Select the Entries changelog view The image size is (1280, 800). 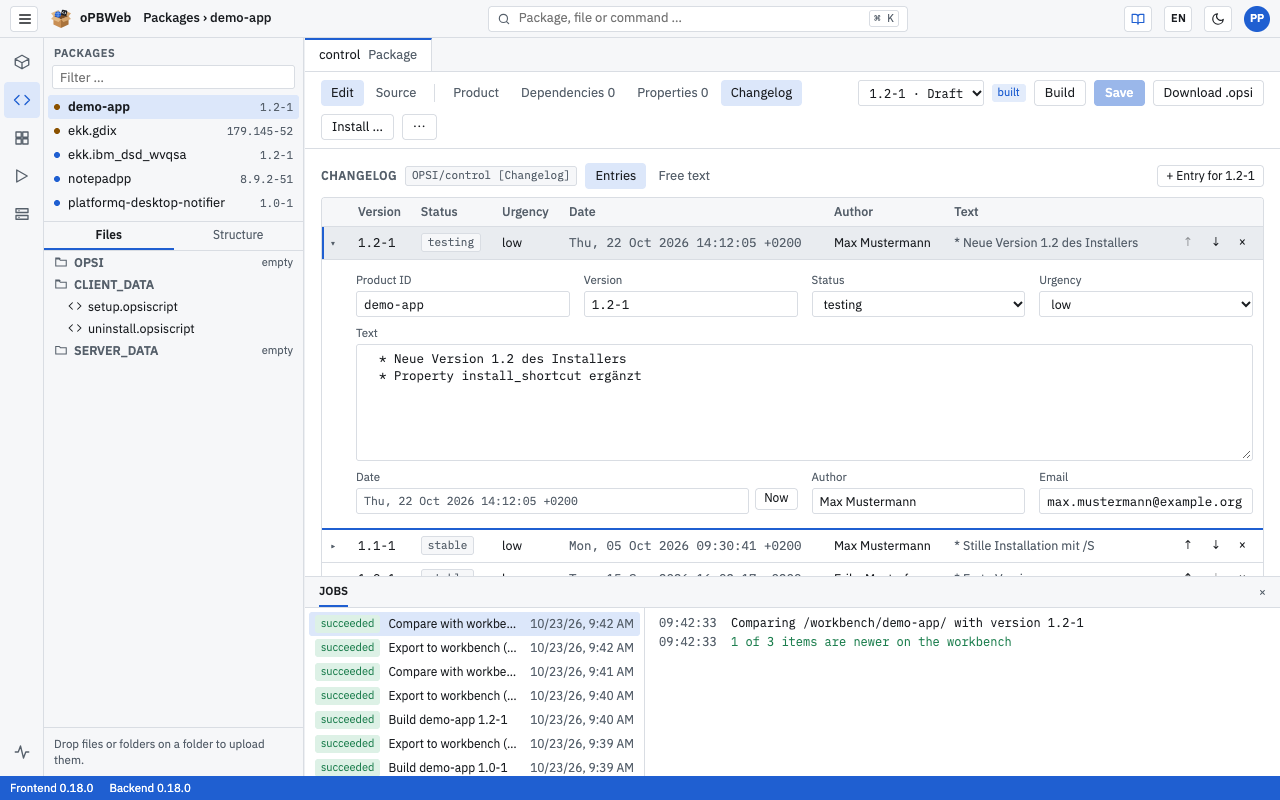(x=615, y=176)
